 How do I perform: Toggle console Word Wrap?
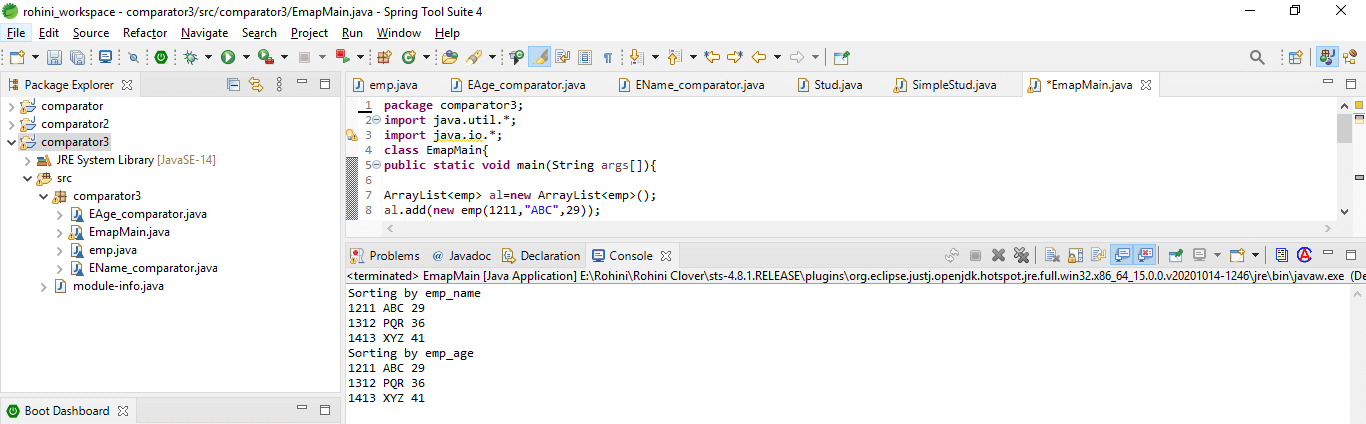(1096, 255)
